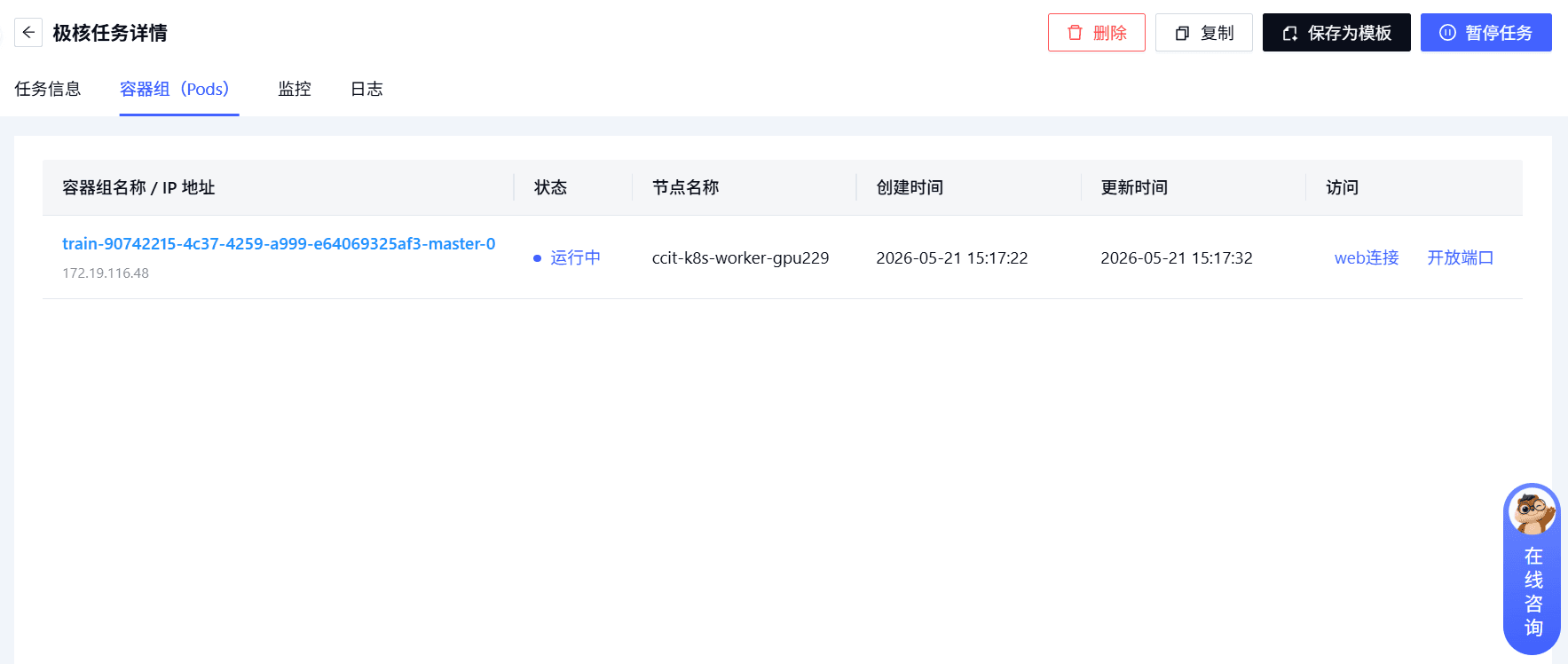The height and width of the screenshot is (664, 1568).
Task: Click the 创建时间 column header
Action: (x=910, y=187)
